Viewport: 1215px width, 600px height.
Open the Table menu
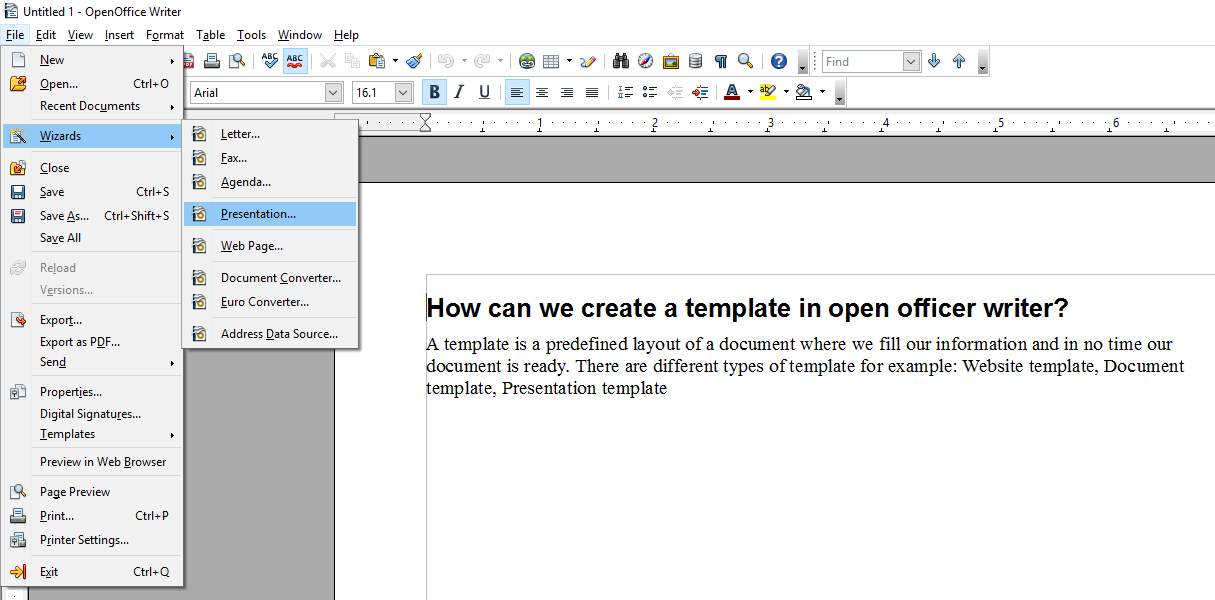(210, 34)
